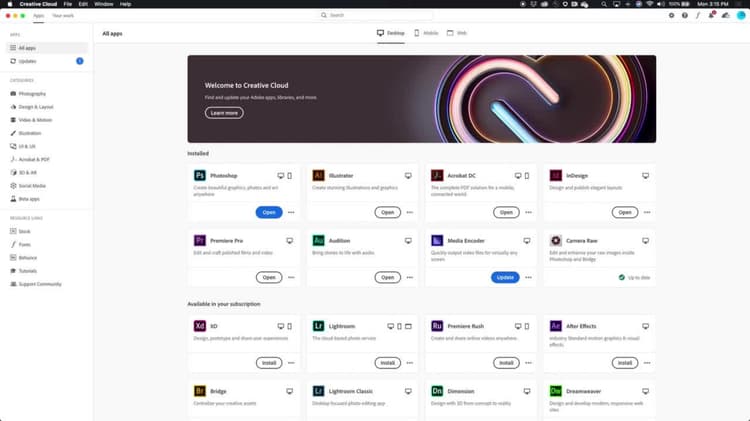Click the Bridge app icon
This screenshot has width=750, height=421.
pos(199,391)
